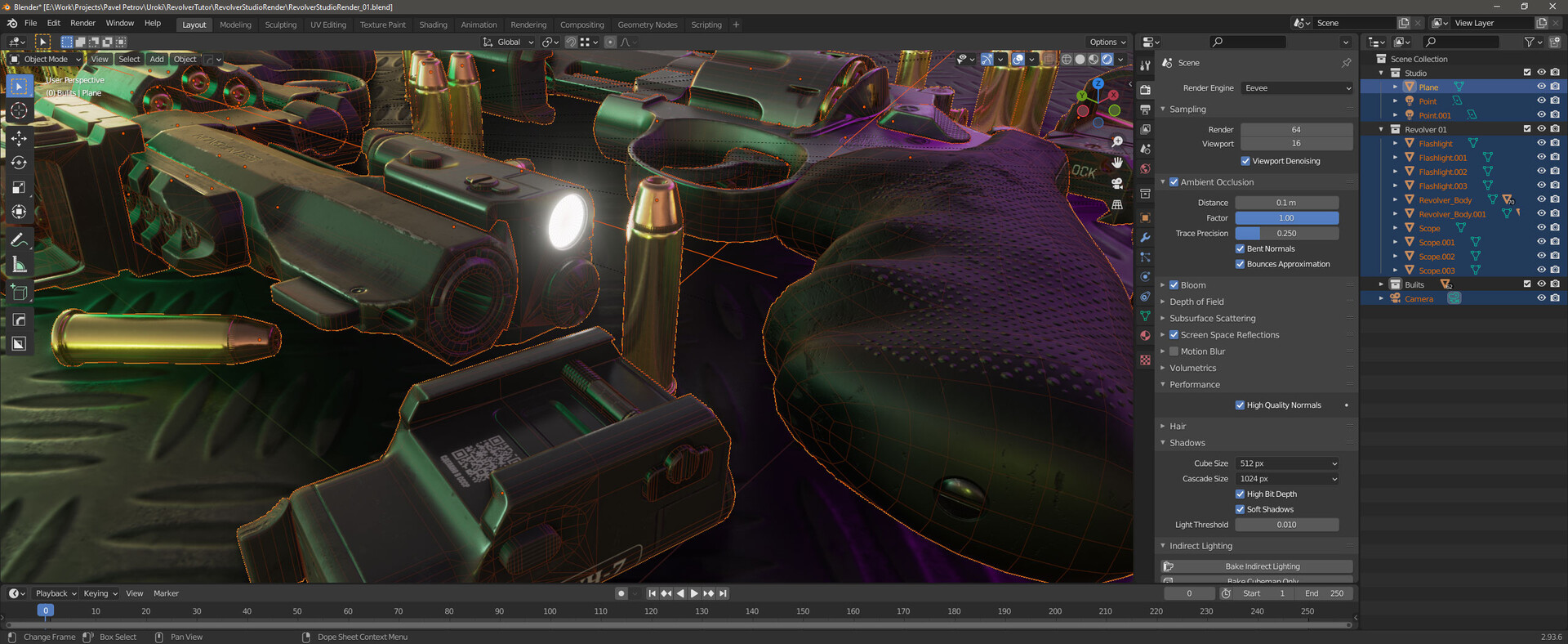Switch to the UV Editing workspace tab
1568x644 pixels.
coord(328,25)
